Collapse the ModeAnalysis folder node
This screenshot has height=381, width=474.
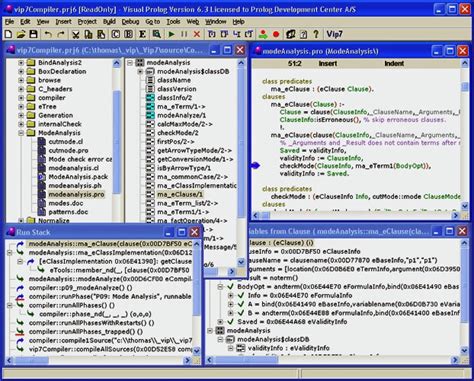[21, 133]
